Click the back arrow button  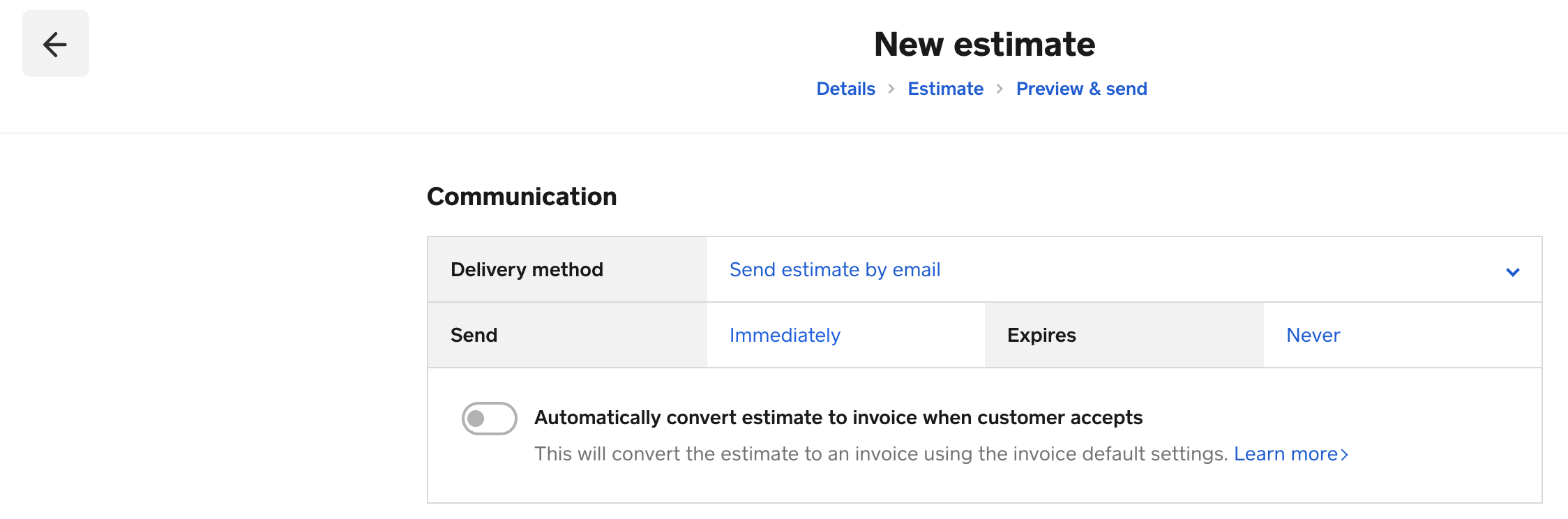[55, 44]
